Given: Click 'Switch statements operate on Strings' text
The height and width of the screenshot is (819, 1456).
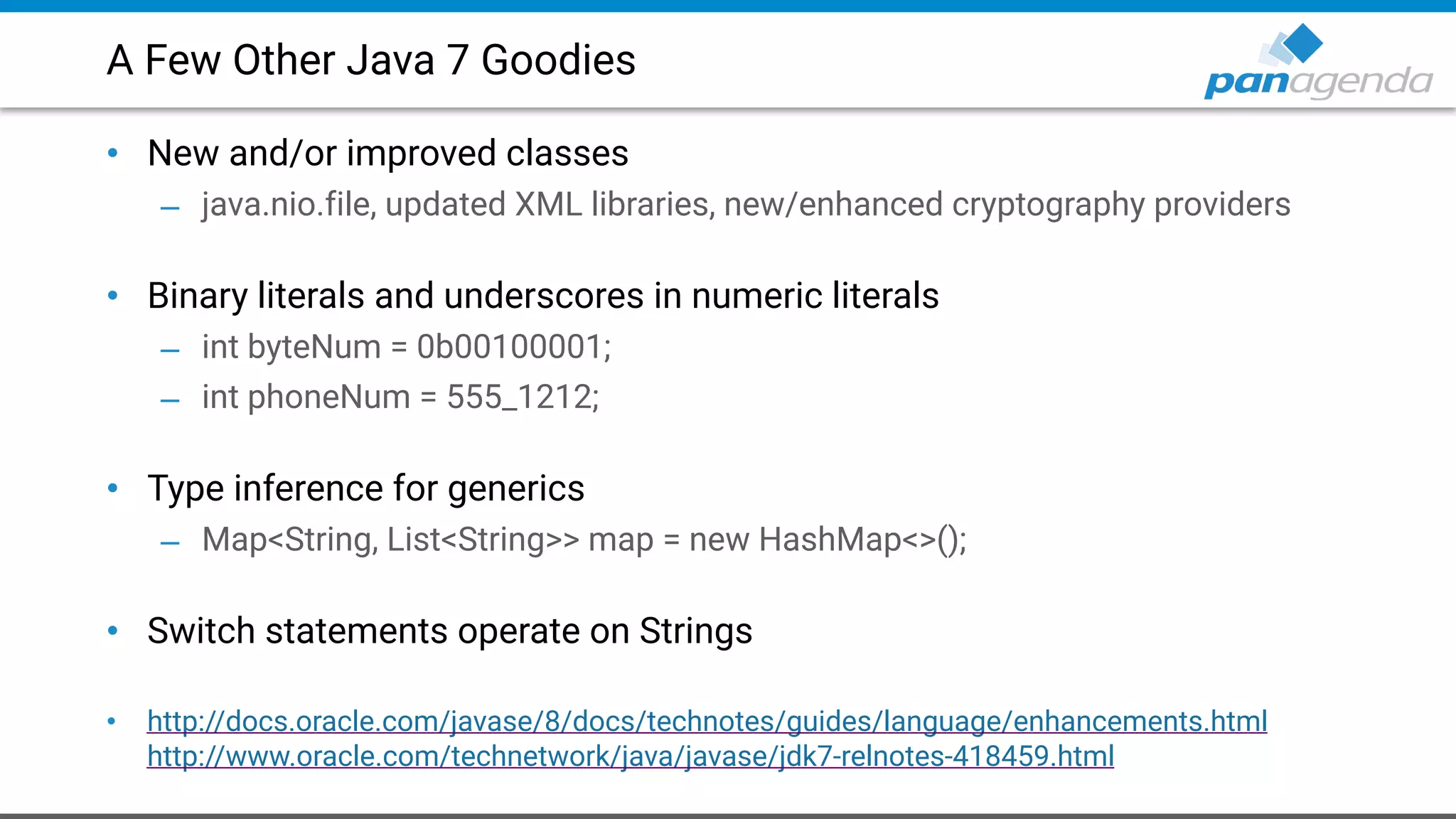Looking at the screenshot, I should coord(449,631).
